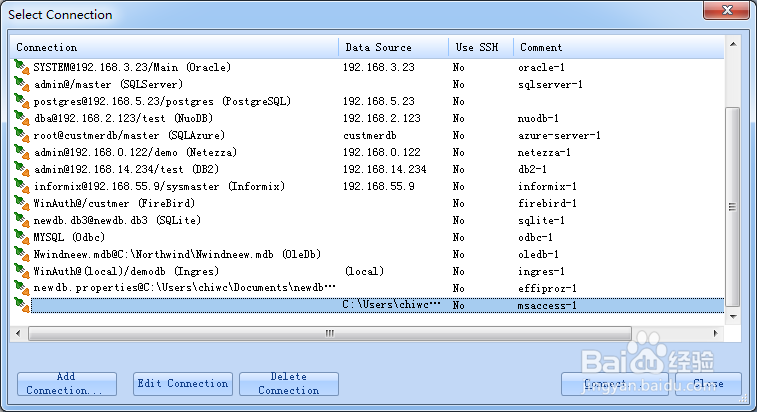Image resolution: width=757 pixels, height=412 pixels.
Task: Close the Select Connection window
Action: click(x=727, y=10)
